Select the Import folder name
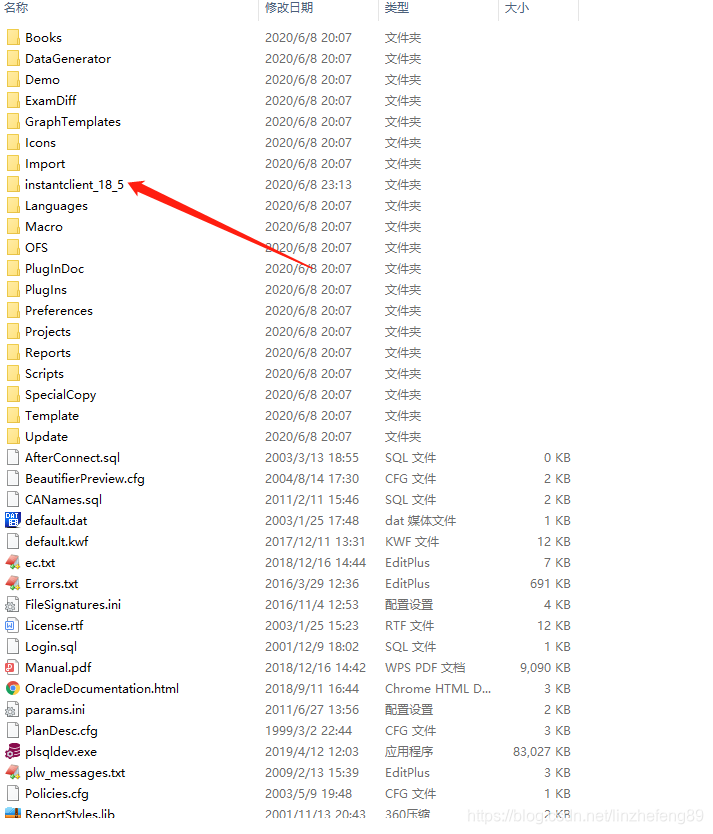This screenshot has width=713, height=834. [x=45, y=164]
